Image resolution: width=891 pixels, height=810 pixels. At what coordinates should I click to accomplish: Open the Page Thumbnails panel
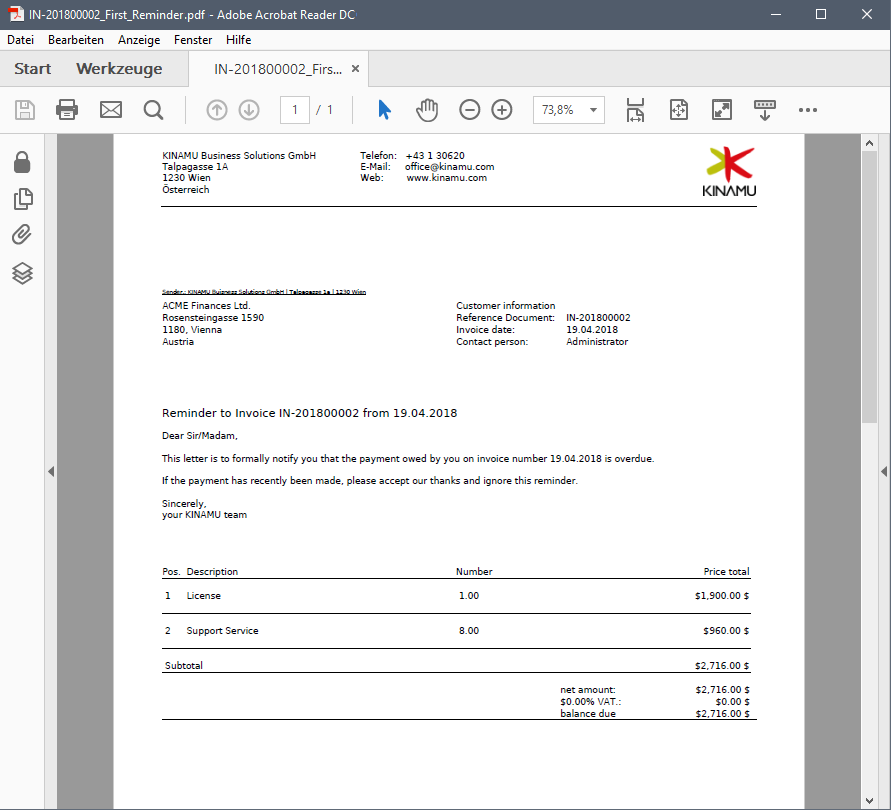coord(23,199)
